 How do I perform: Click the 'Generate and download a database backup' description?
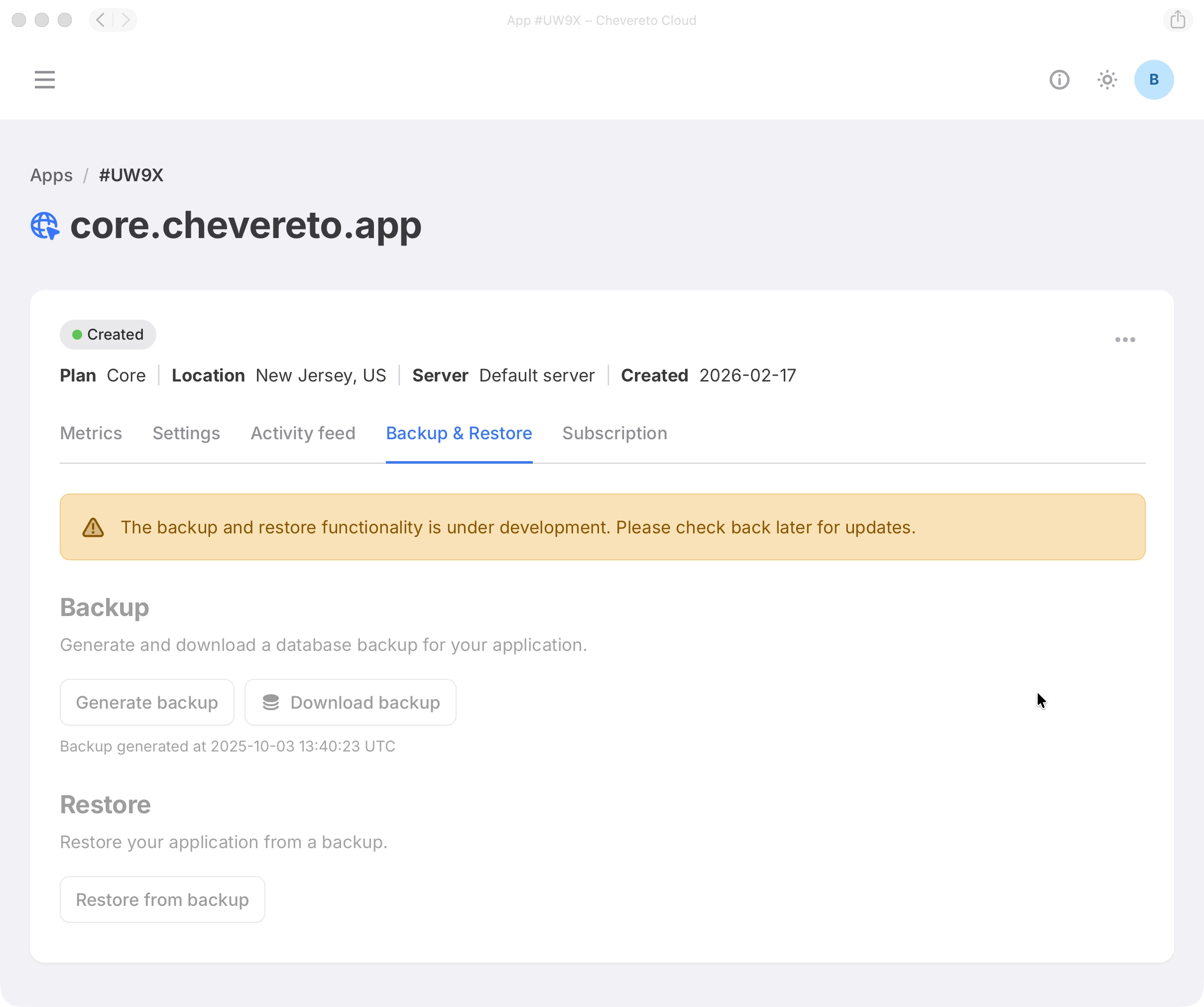tap(324, 645)
